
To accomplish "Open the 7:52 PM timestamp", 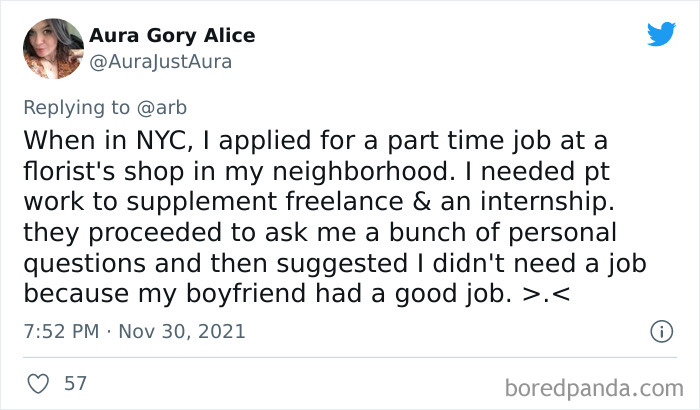I will click(61, 331).
